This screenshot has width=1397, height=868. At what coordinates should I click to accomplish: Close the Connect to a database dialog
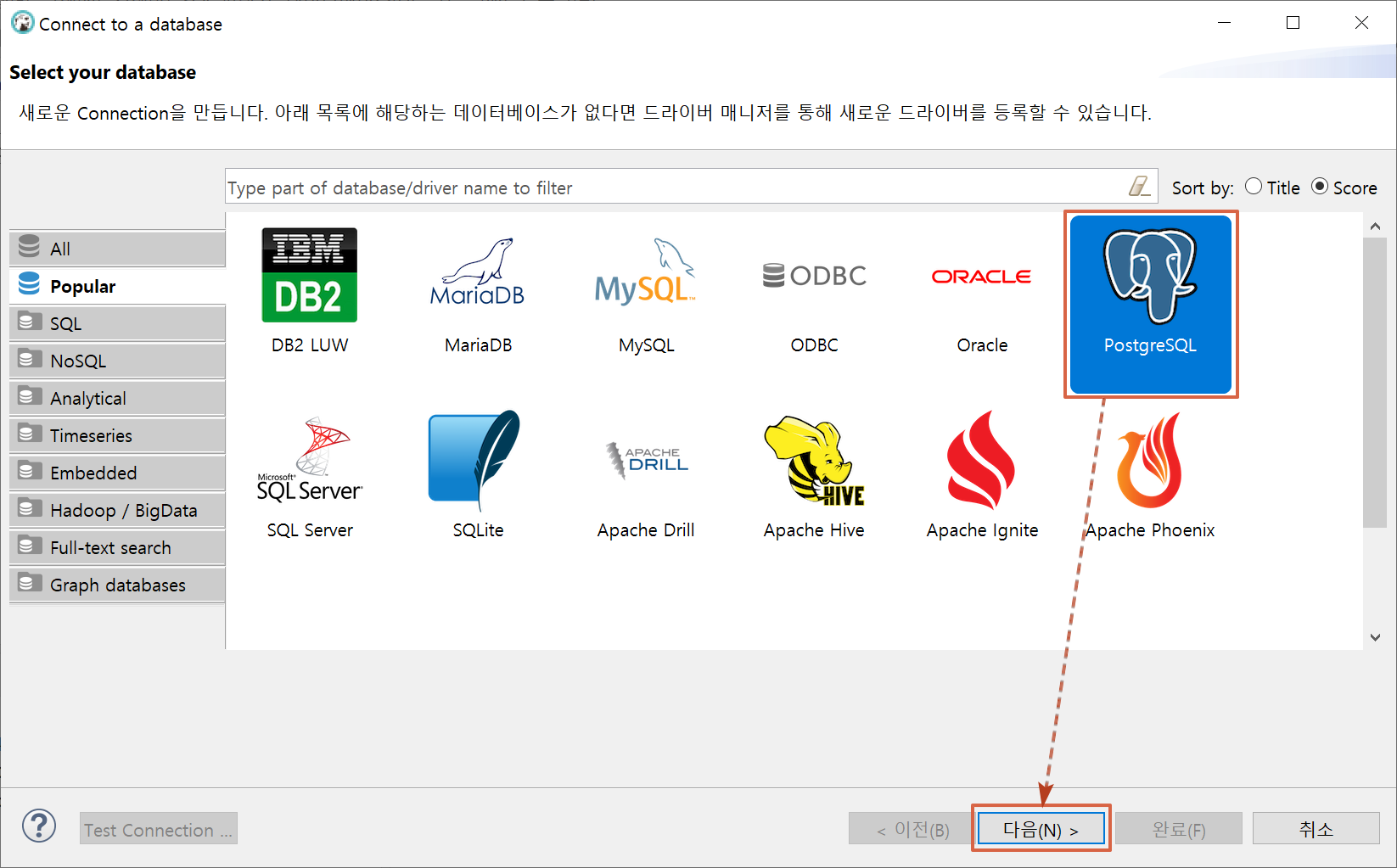coord(1361,23)
